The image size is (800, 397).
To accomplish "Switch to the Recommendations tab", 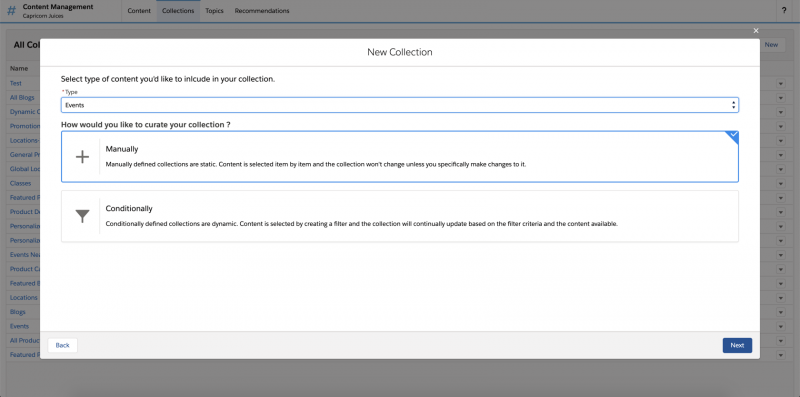I will pyautogui.click(x=262, y=11).
